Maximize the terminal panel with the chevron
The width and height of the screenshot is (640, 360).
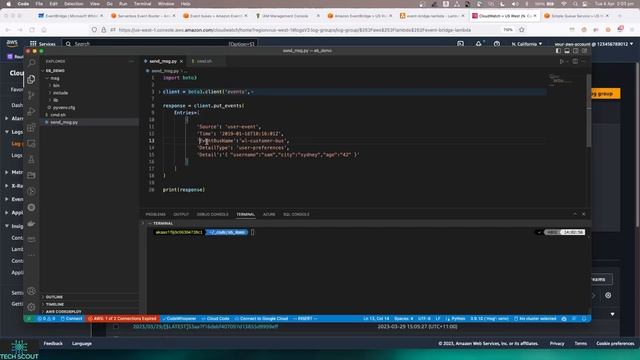click(x=575, y=214)
